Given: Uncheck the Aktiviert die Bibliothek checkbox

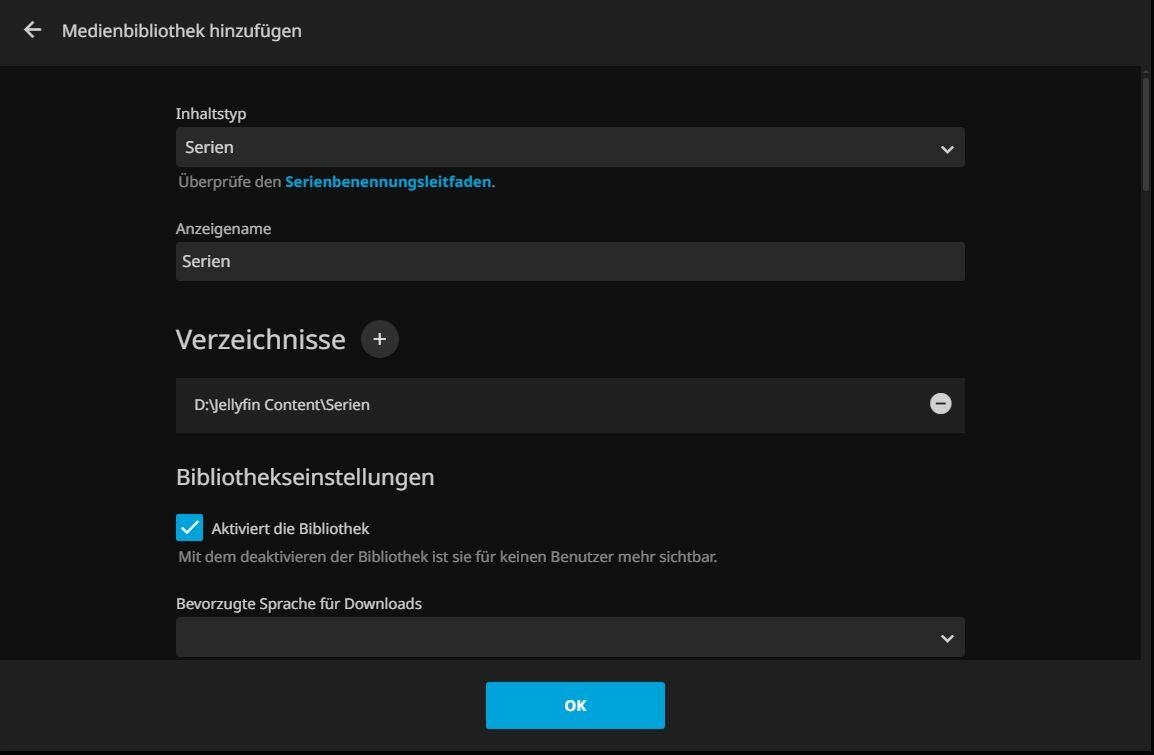Looking at the screenshot, I should coord(189,528).
